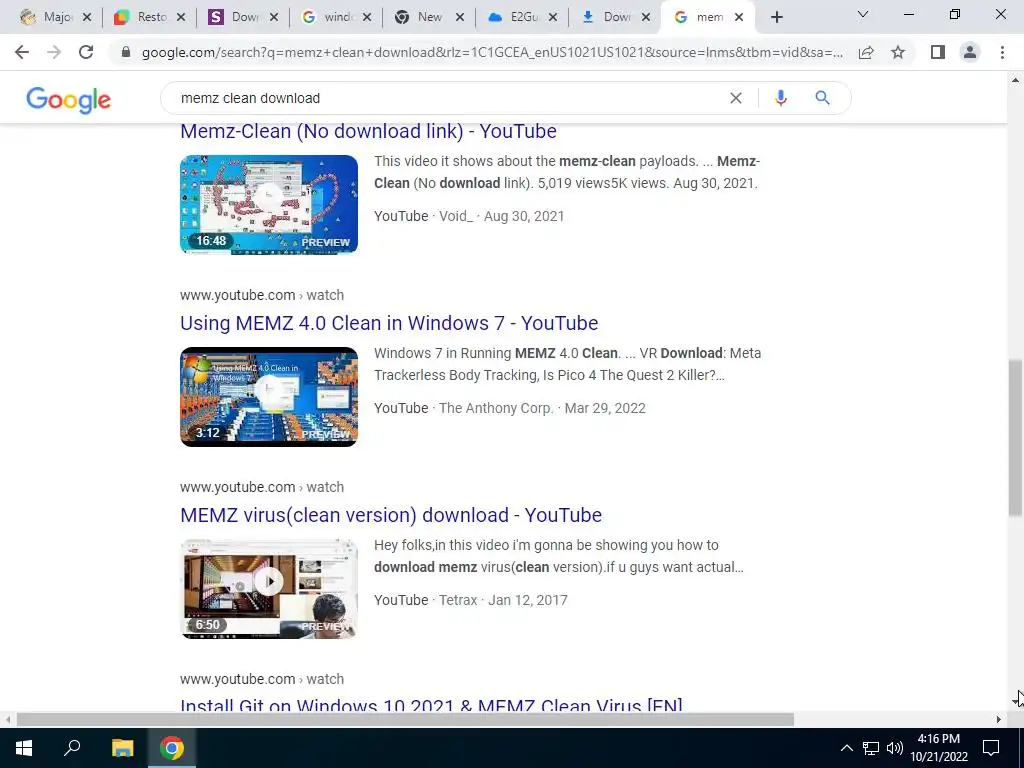Image resolution: width=1024 pixels, height=768 pixels.
Task: Submit search with magnifier icon
Action: pyautogui.click(x=822, y=98)
